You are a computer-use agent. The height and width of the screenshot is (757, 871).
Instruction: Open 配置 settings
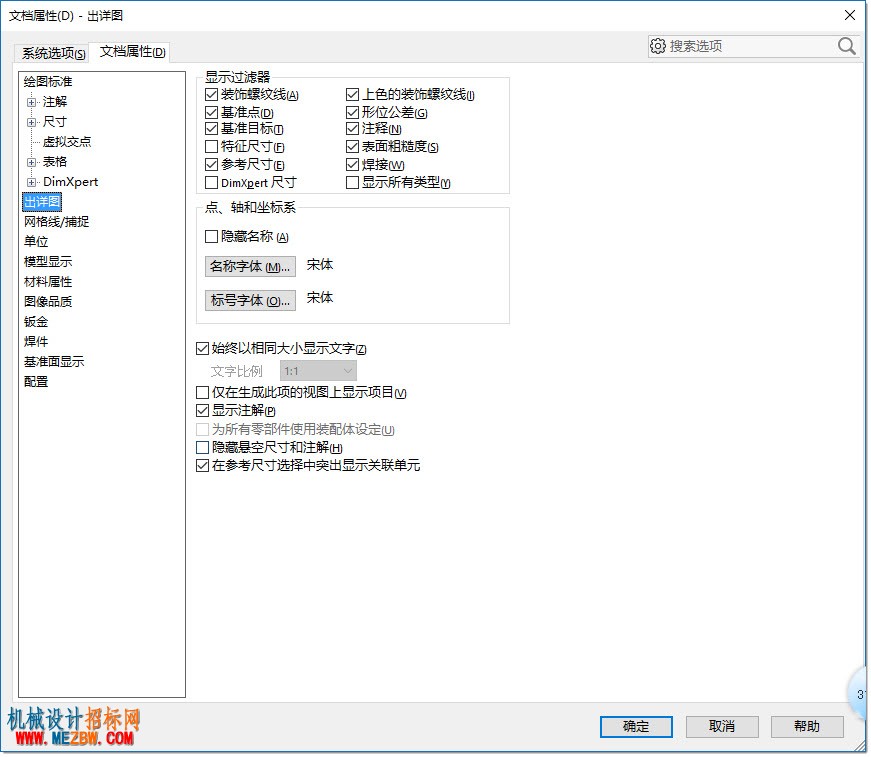click(36, 382)
